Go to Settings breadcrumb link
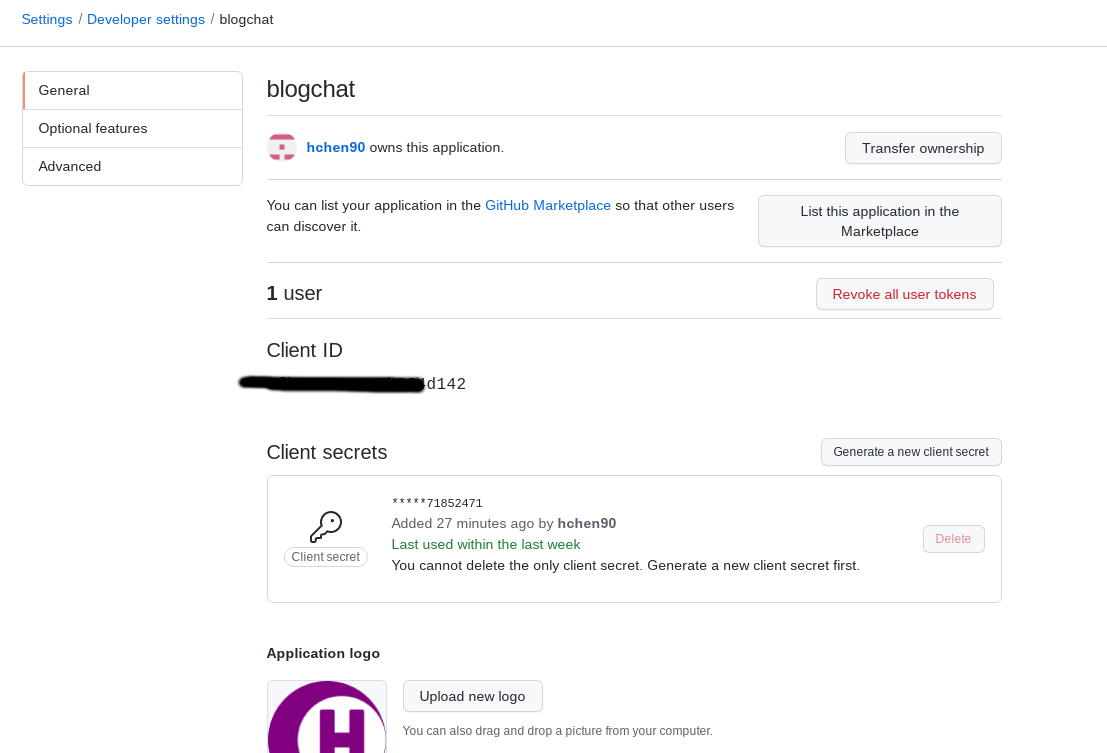Image resolution: width=1107 pixels, height=753 pixels. coord(47,19)
